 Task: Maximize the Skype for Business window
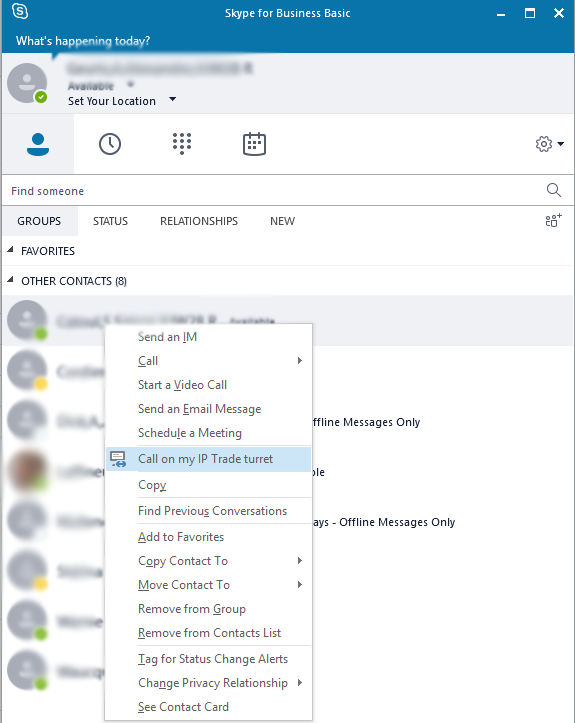click(x=530, y=13)
